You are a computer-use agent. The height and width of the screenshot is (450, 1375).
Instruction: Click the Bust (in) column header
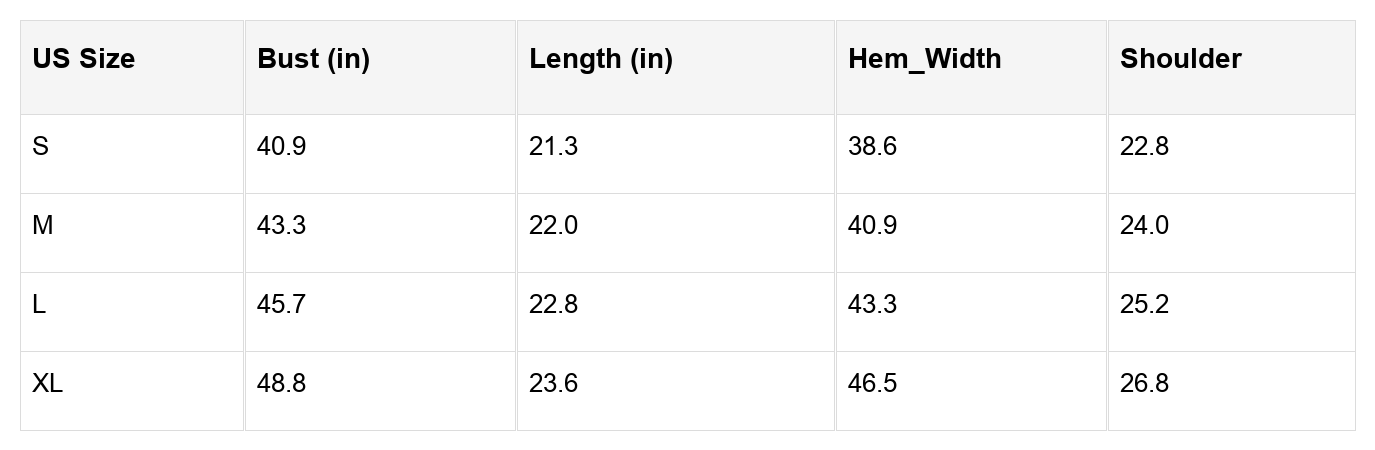[x=313, y=59]
